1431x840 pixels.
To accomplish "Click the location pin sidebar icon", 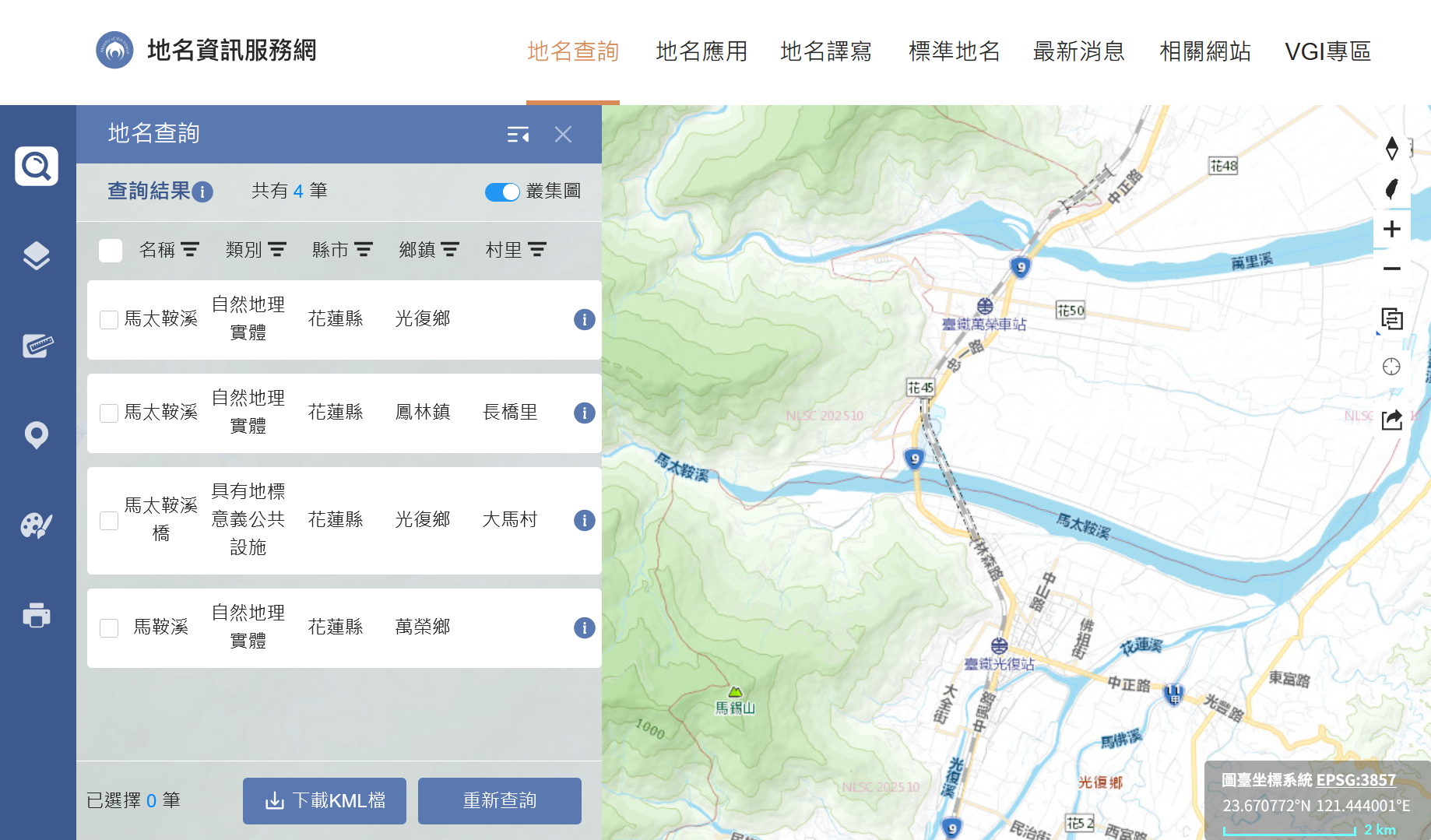I will [37, 435].
